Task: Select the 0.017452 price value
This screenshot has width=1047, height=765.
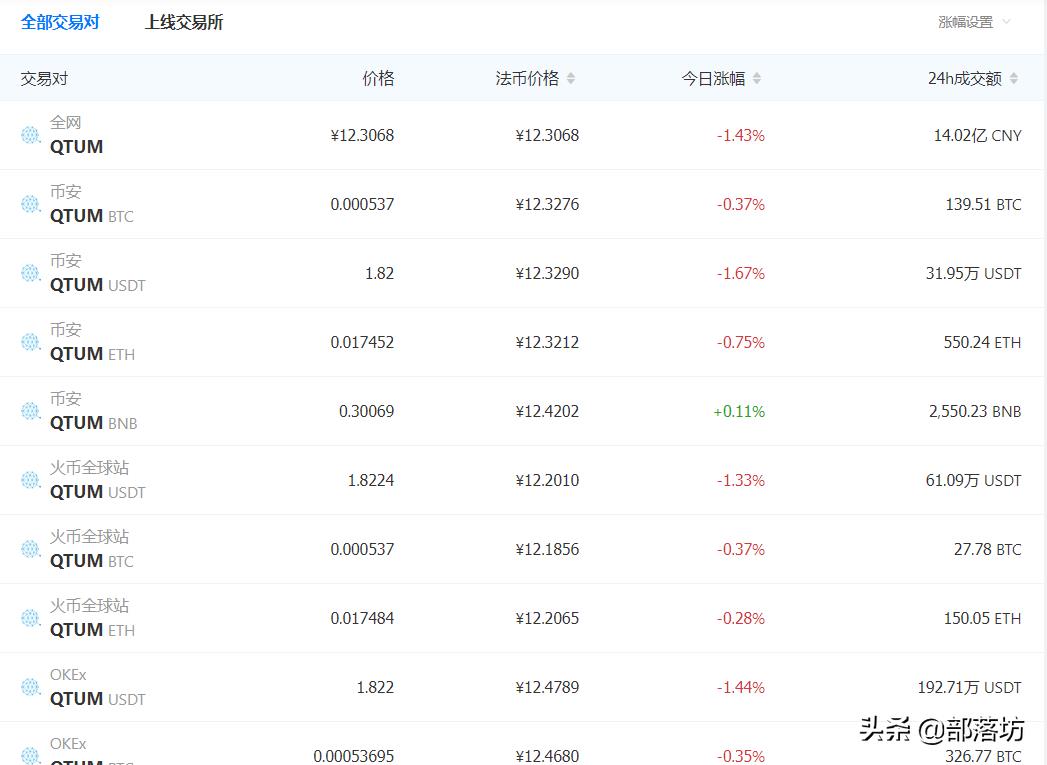Action: (363, 342)
